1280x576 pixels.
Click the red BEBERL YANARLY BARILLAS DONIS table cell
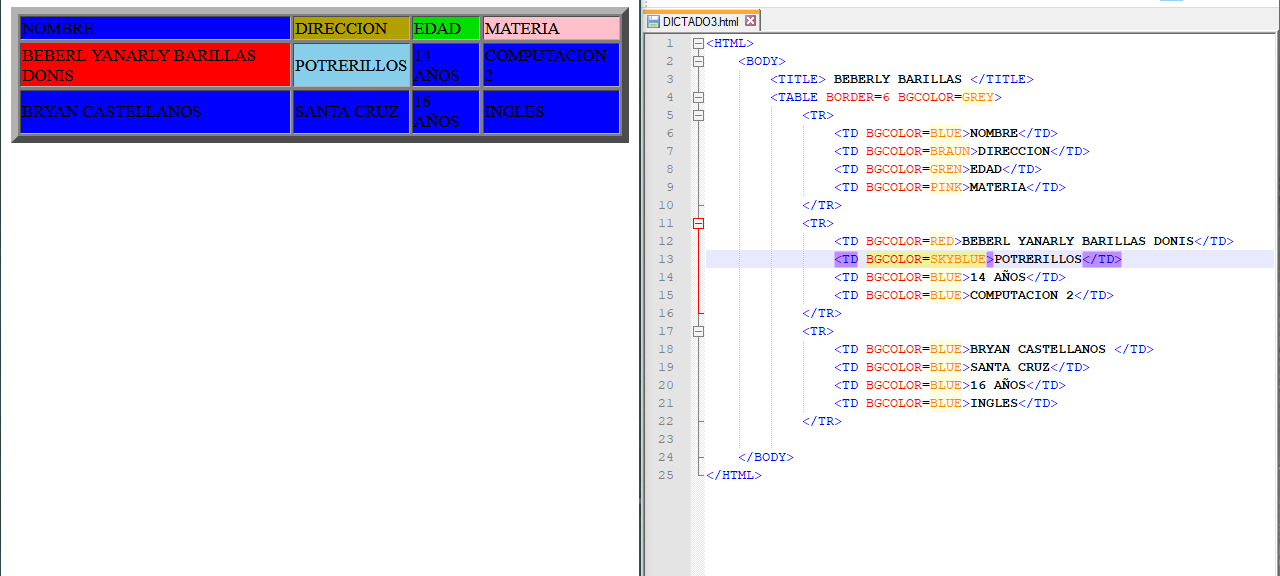pos(155,65)
